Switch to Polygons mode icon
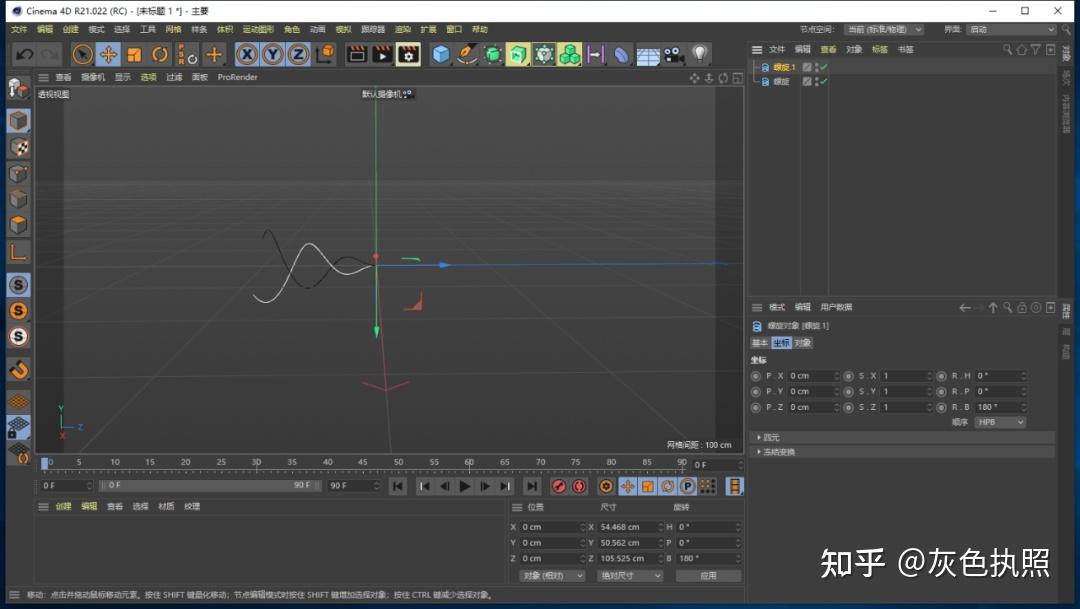 [19, 225]
